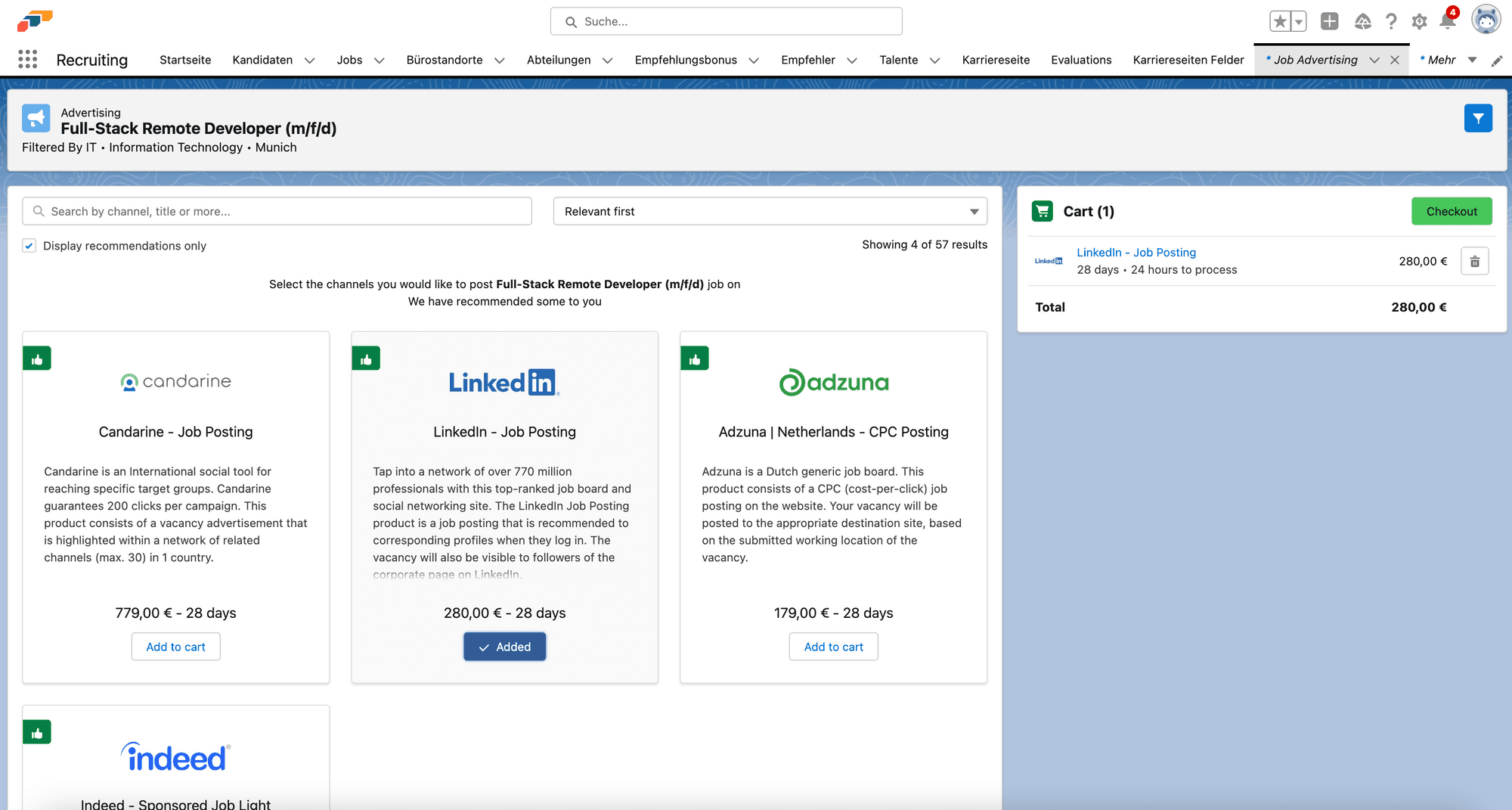Open the Talente tab
The width and height of the screenshot is (1512, 810).
coord(898,60)
